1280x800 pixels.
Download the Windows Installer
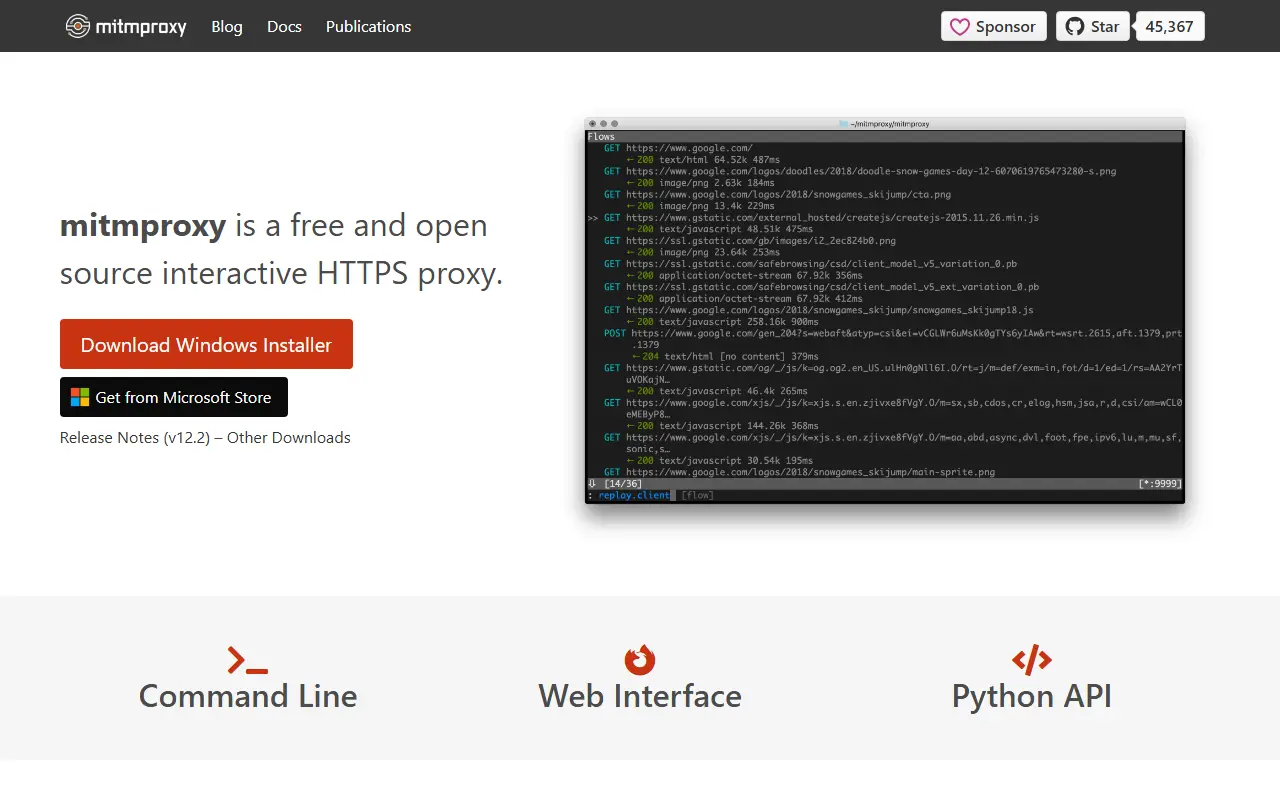point(206,344)
